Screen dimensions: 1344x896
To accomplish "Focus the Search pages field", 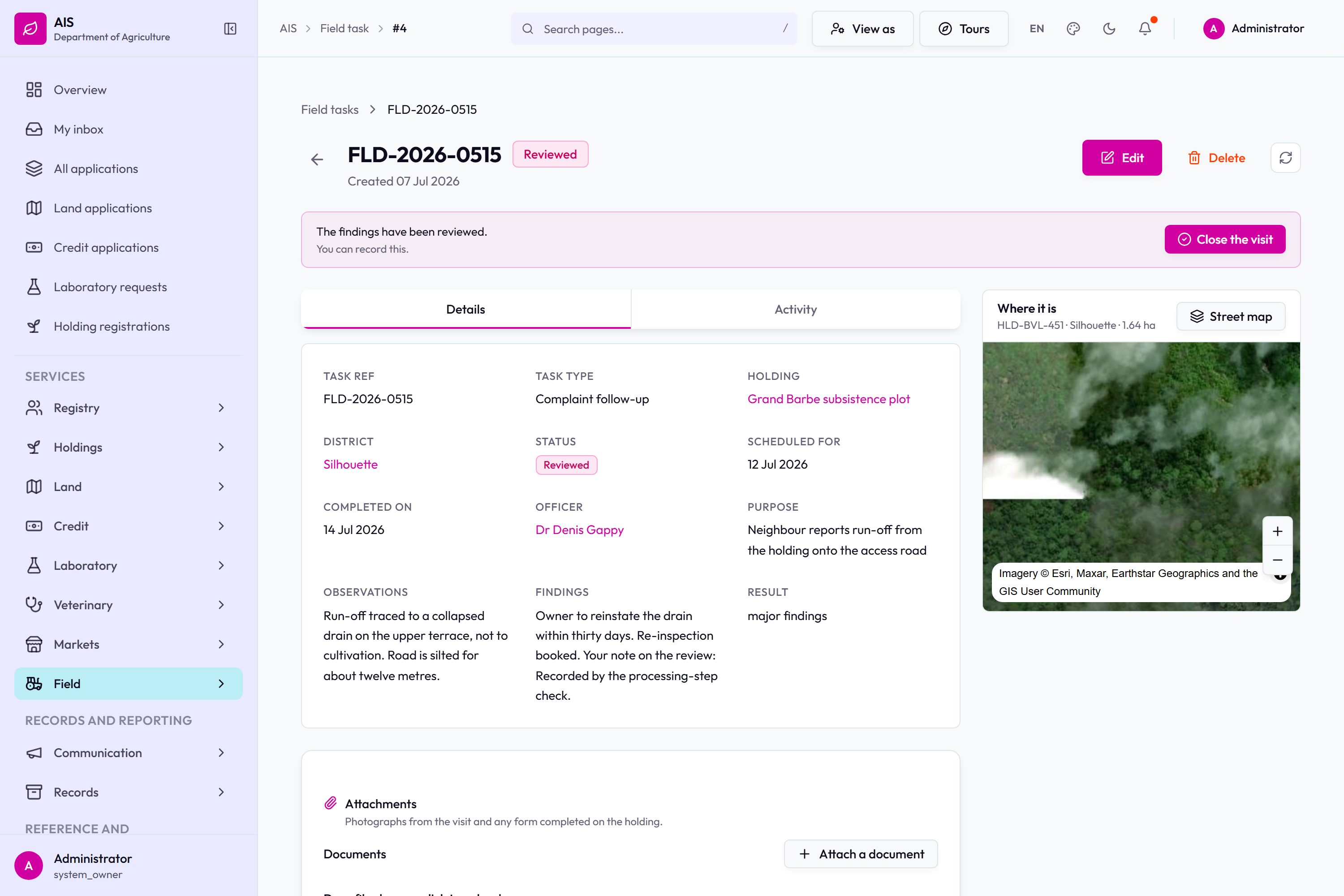I will point(654,29).
